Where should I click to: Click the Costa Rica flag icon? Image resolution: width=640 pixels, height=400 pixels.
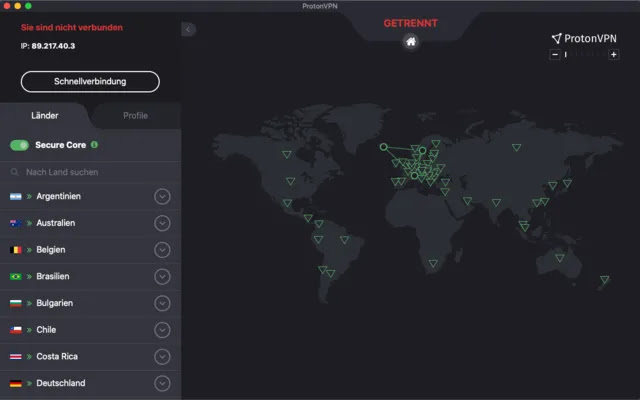pyautogui.click(x=16, y=357)
